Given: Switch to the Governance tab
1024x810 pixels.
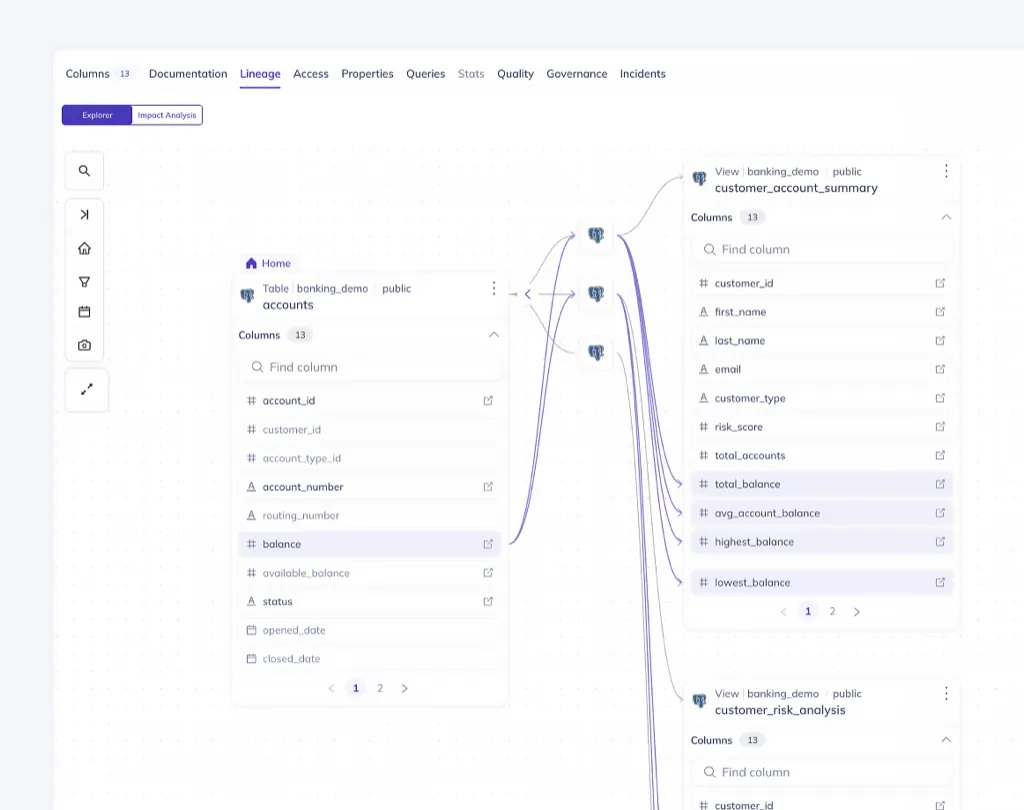Looking at the screenshot, I should tap(576, 74).
